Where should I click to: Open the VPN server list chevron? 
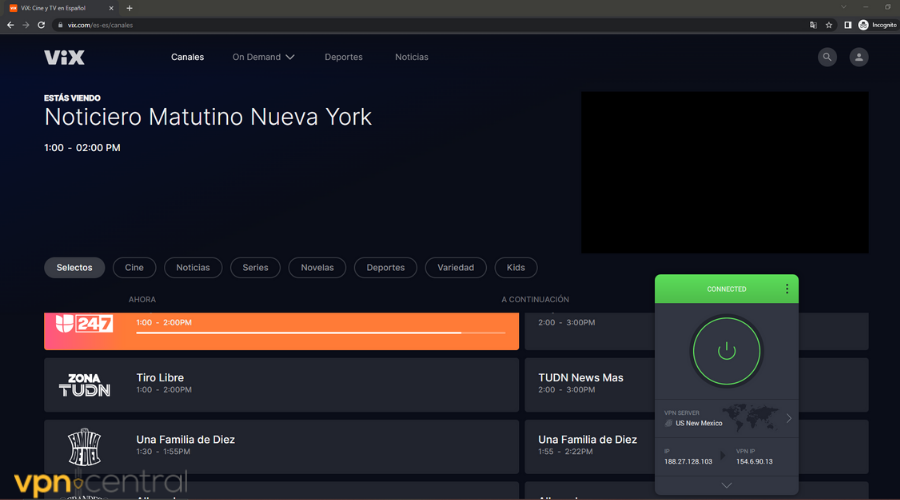788,418
